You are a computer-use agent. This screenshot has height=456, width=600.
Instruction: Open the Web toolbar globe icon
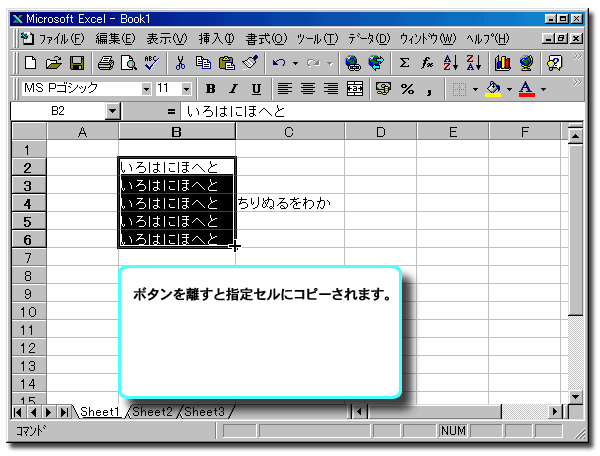click(376, 63)
